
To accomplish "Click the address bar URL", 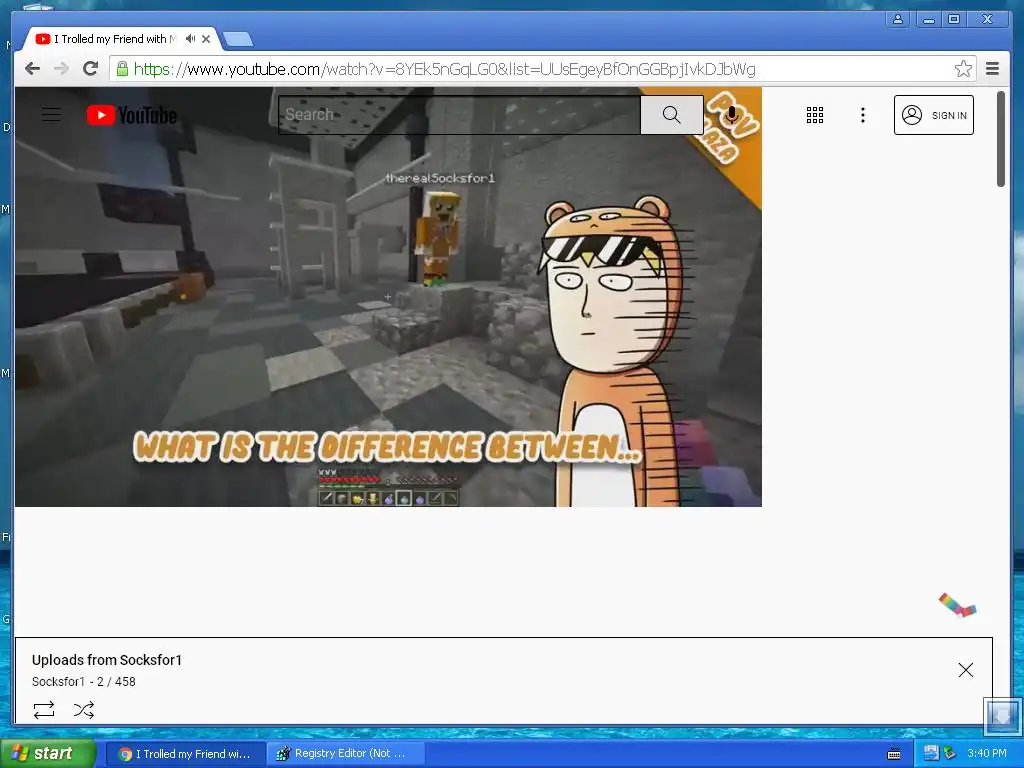I will tap(444, 69).
